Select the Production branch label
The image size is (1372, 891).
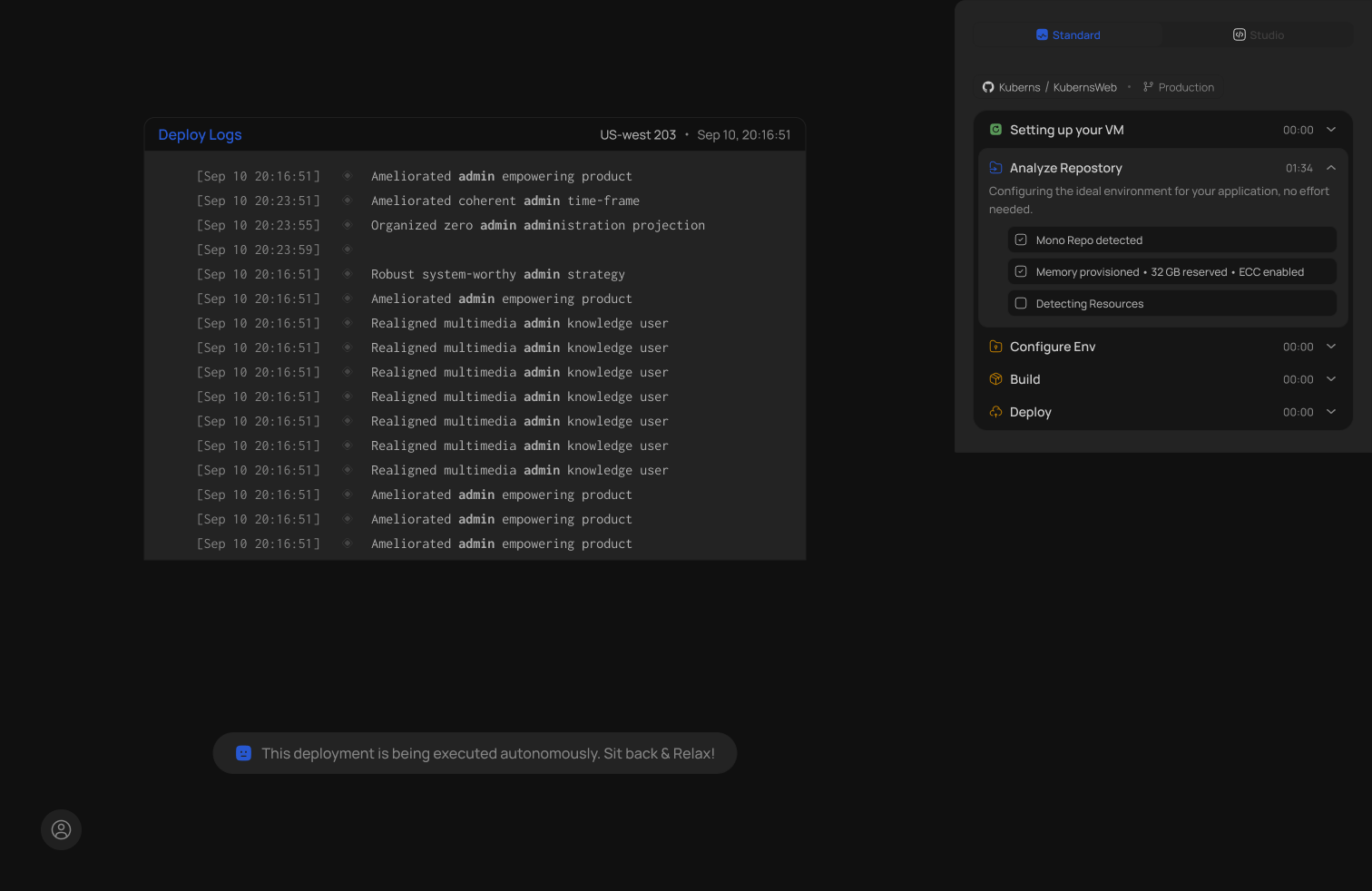(1186, 87)
